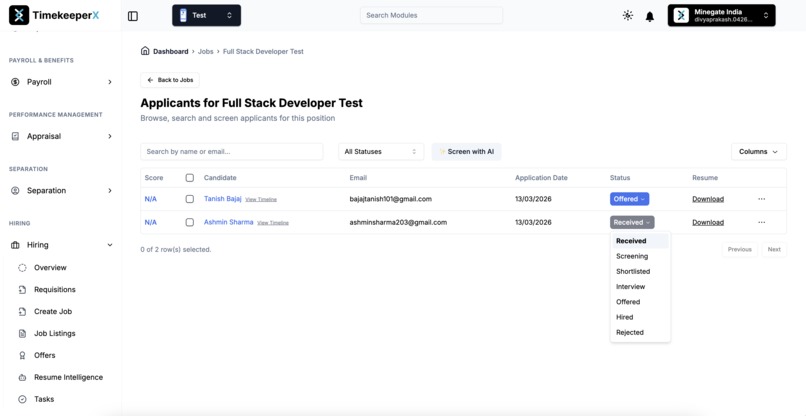Click the Requisitions document icon
The image size is (806, 416).
tap(22, 290)
